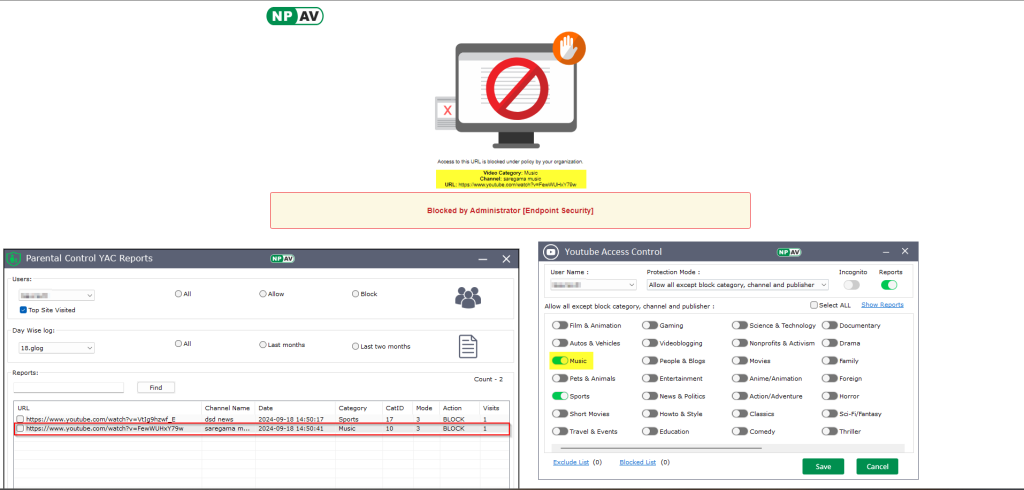The width and height of the screenshot is (1024, 490).
Task: Open the Show Reports link
Action: pyautogui.click(x=882, y=305)
